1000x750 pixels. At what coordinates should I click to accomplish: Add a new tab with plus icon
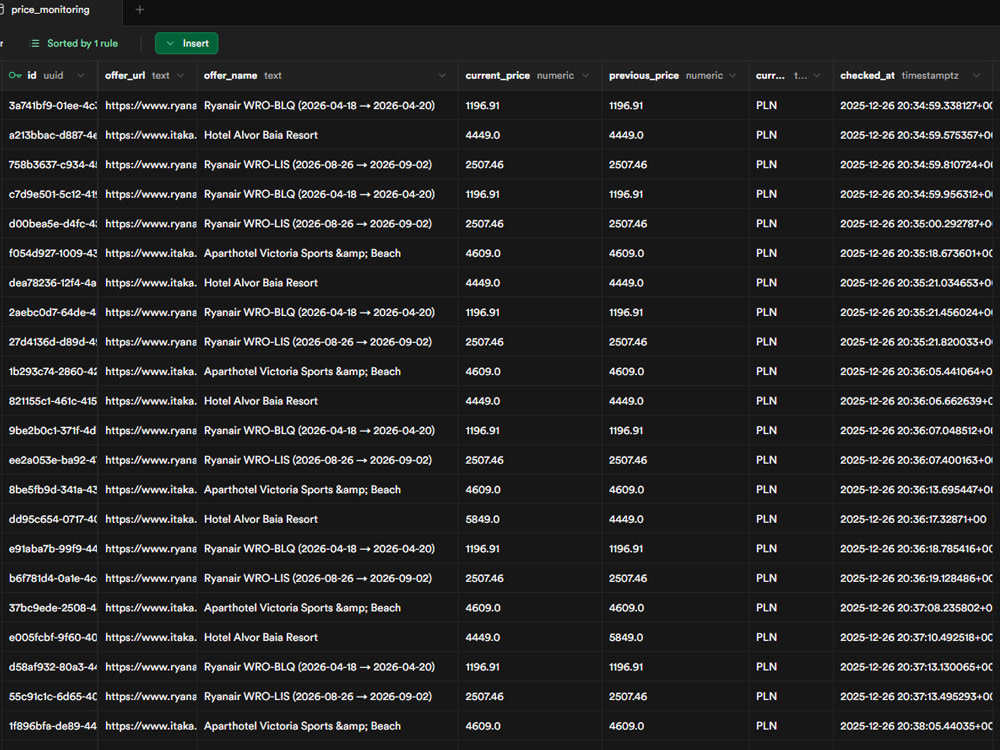140,10
